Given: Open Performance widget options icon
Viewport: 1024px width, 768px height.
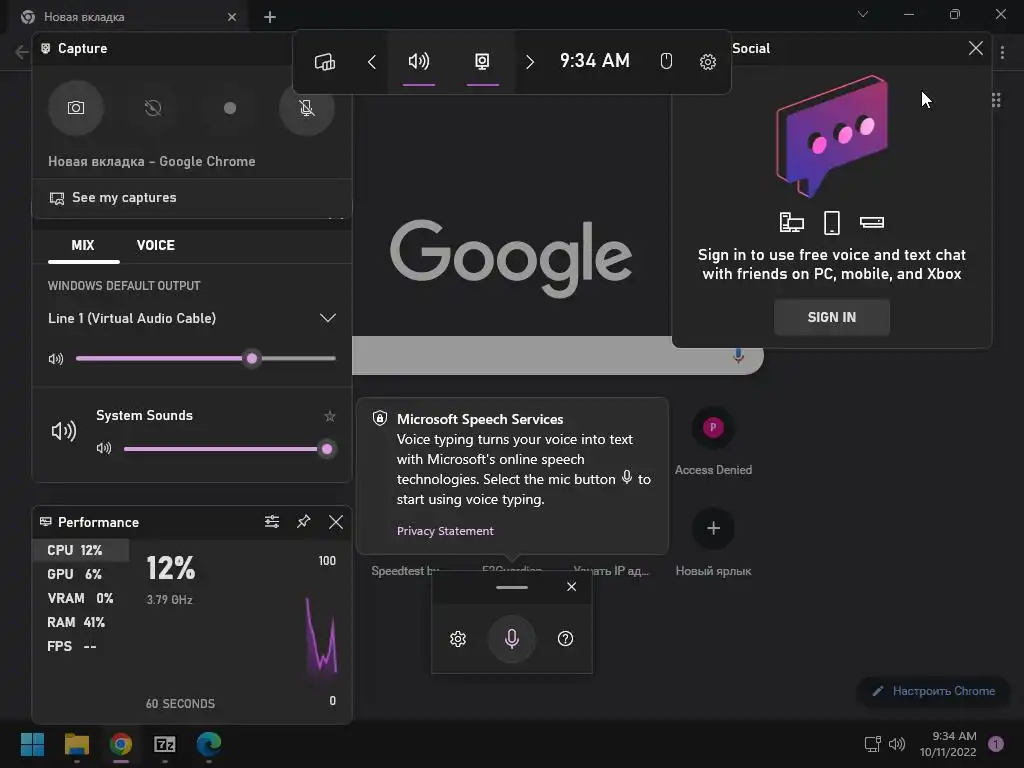Looking at the screenshot, I should point(272,522).
